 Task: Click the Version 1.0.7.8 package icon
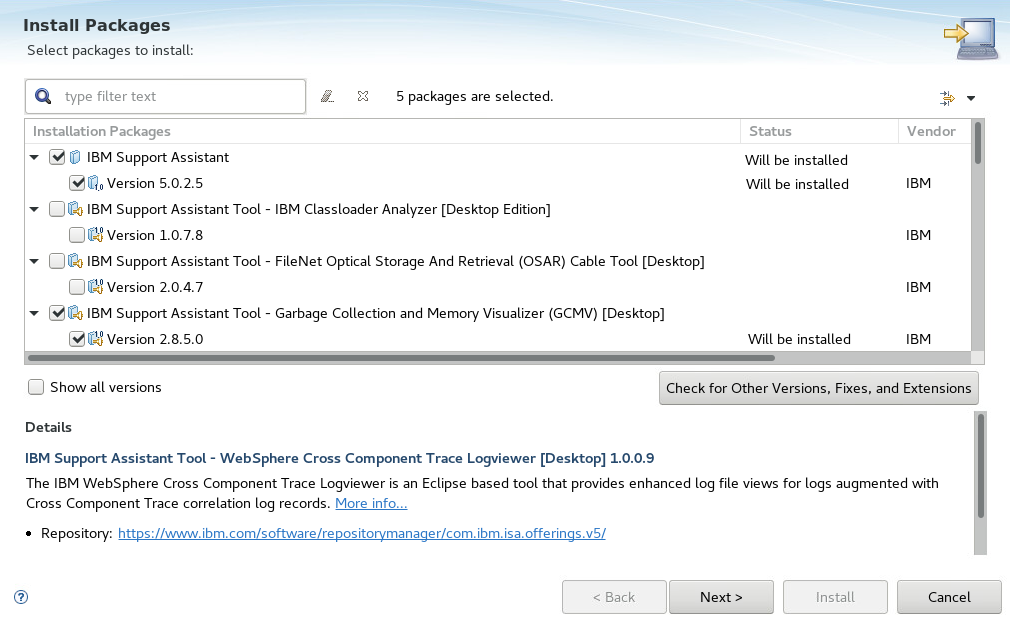coord(95,235)
